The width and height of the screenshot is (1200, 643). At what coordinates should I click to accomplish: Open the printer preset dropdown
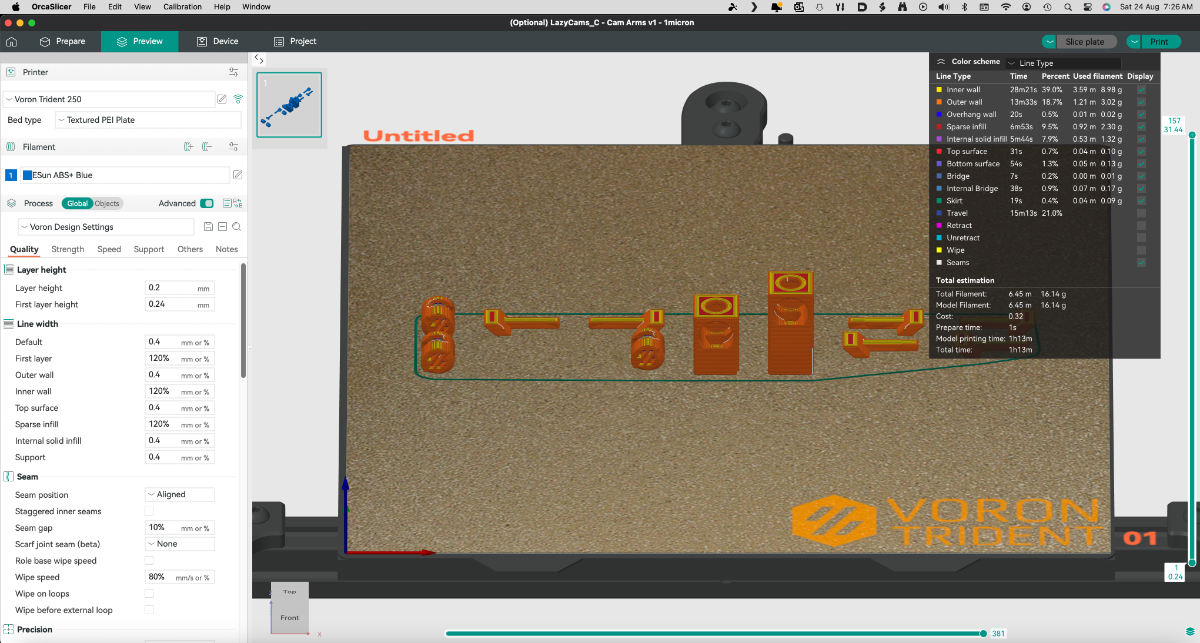(x=108, y=99)
